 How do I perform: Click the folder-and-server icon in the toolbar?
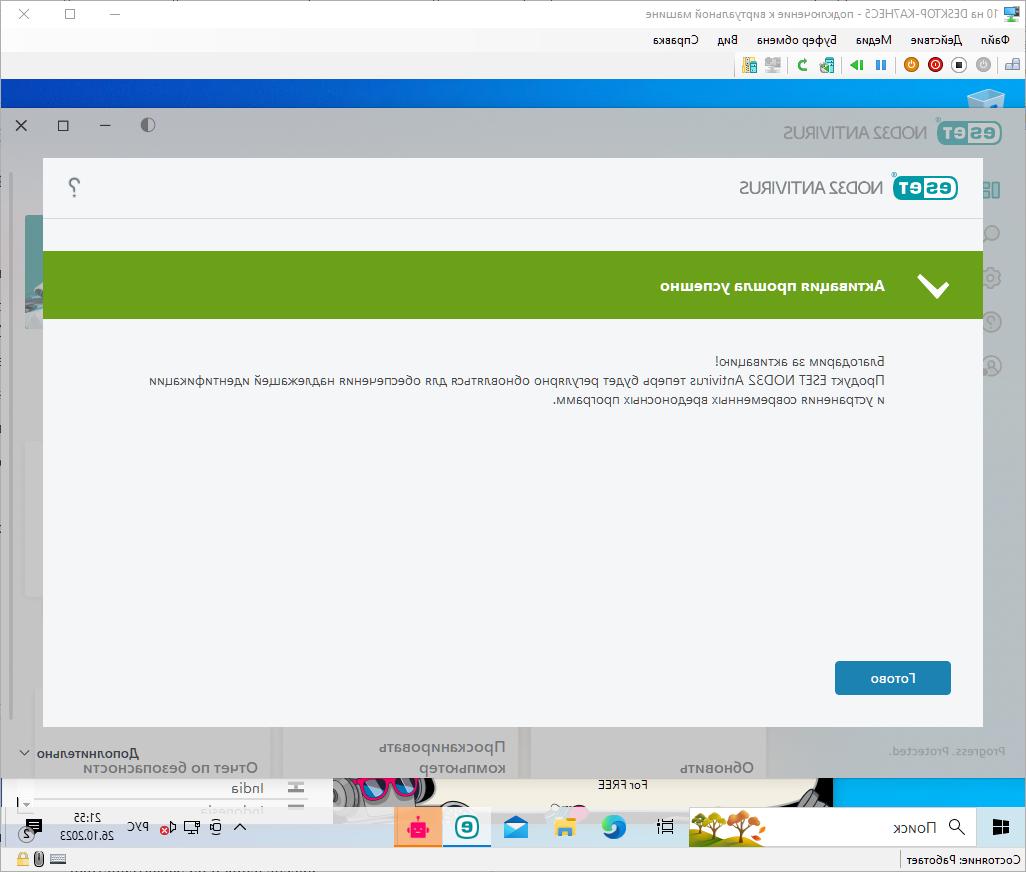pos(750,65)
